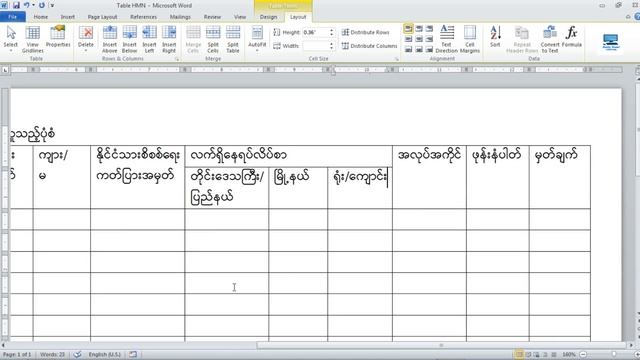Open the AutoFit dropdown
The height and width of the screenshot is (360, 640).
click(257, 39)
